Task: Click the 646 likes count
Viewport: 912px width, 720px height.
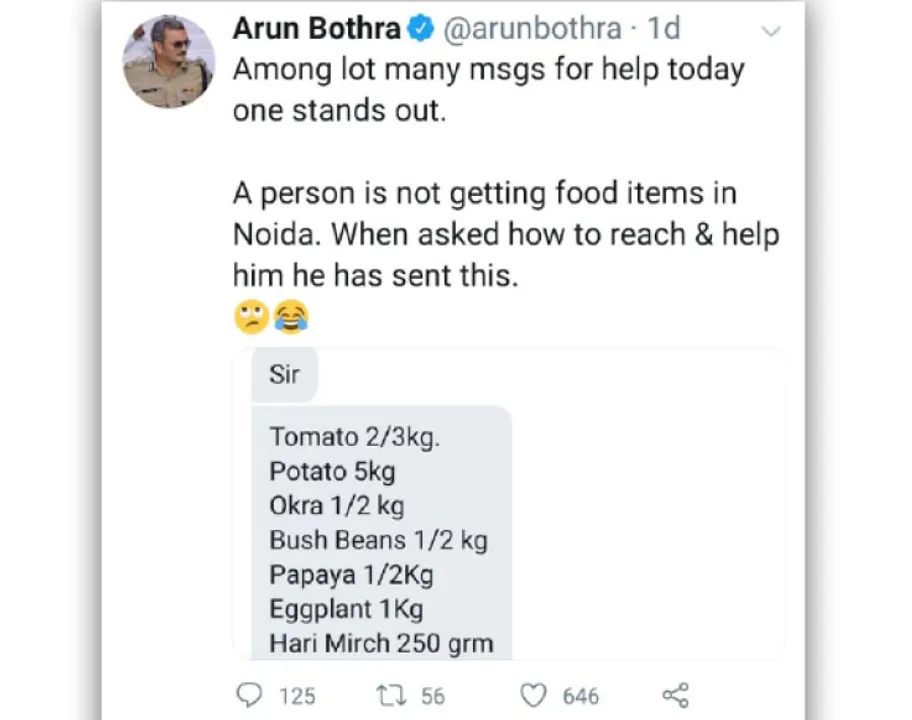Action: (x=580, y=696)
